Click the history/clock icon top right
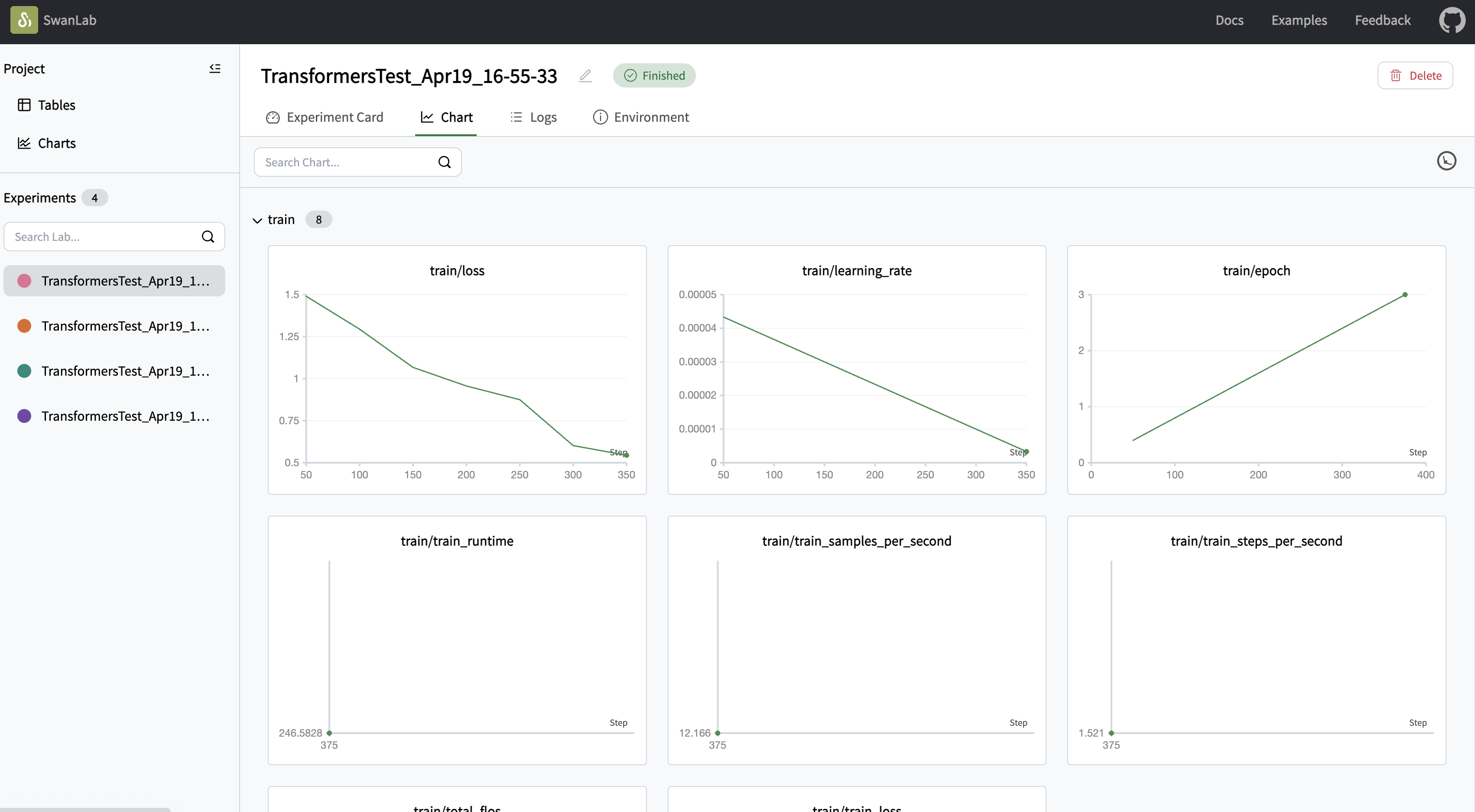 tap(1447, 161)
